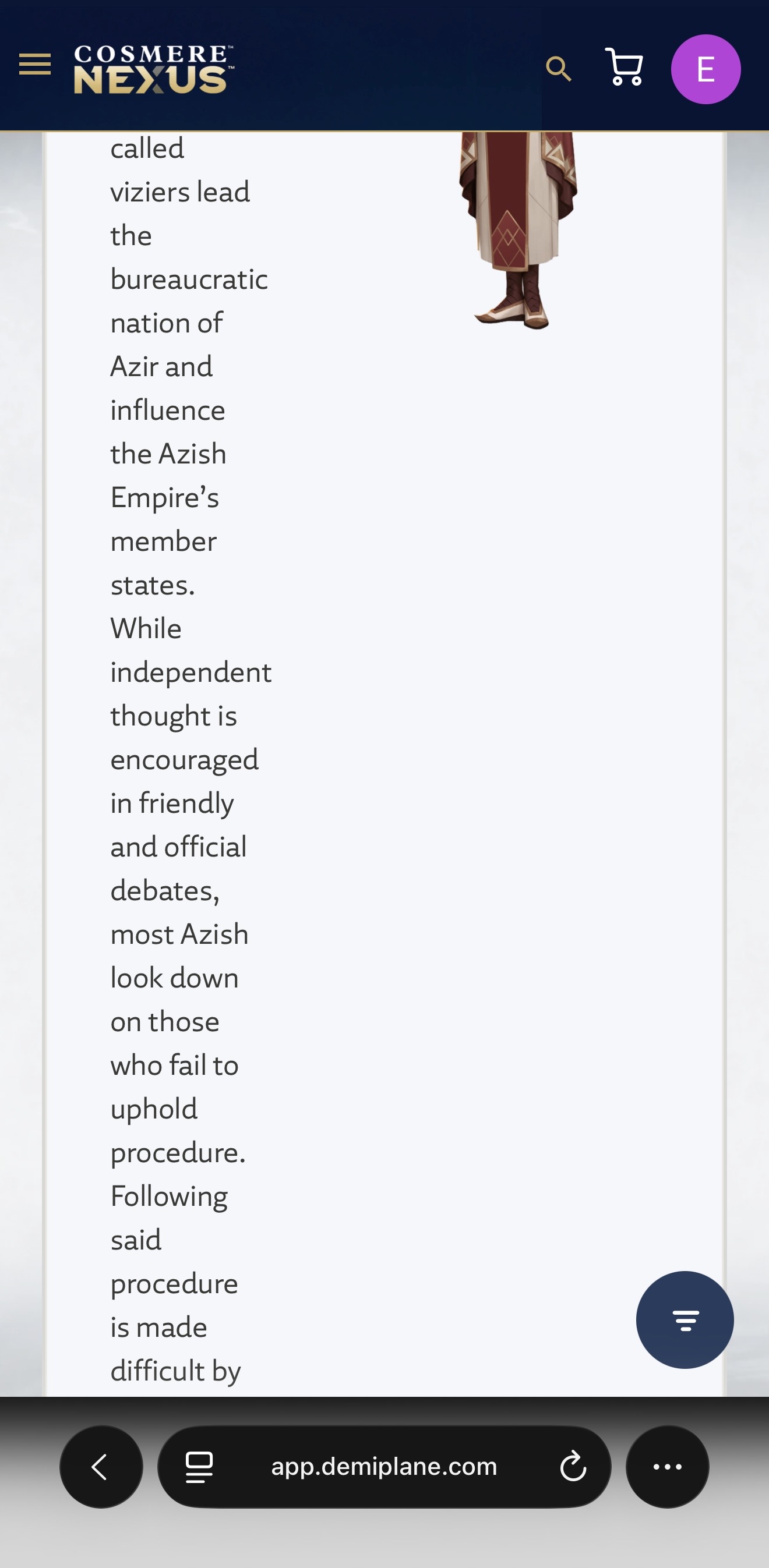Open the browser more options menu
The height and width of the screenshot is (1568, 769).
tap(667, 1466)
